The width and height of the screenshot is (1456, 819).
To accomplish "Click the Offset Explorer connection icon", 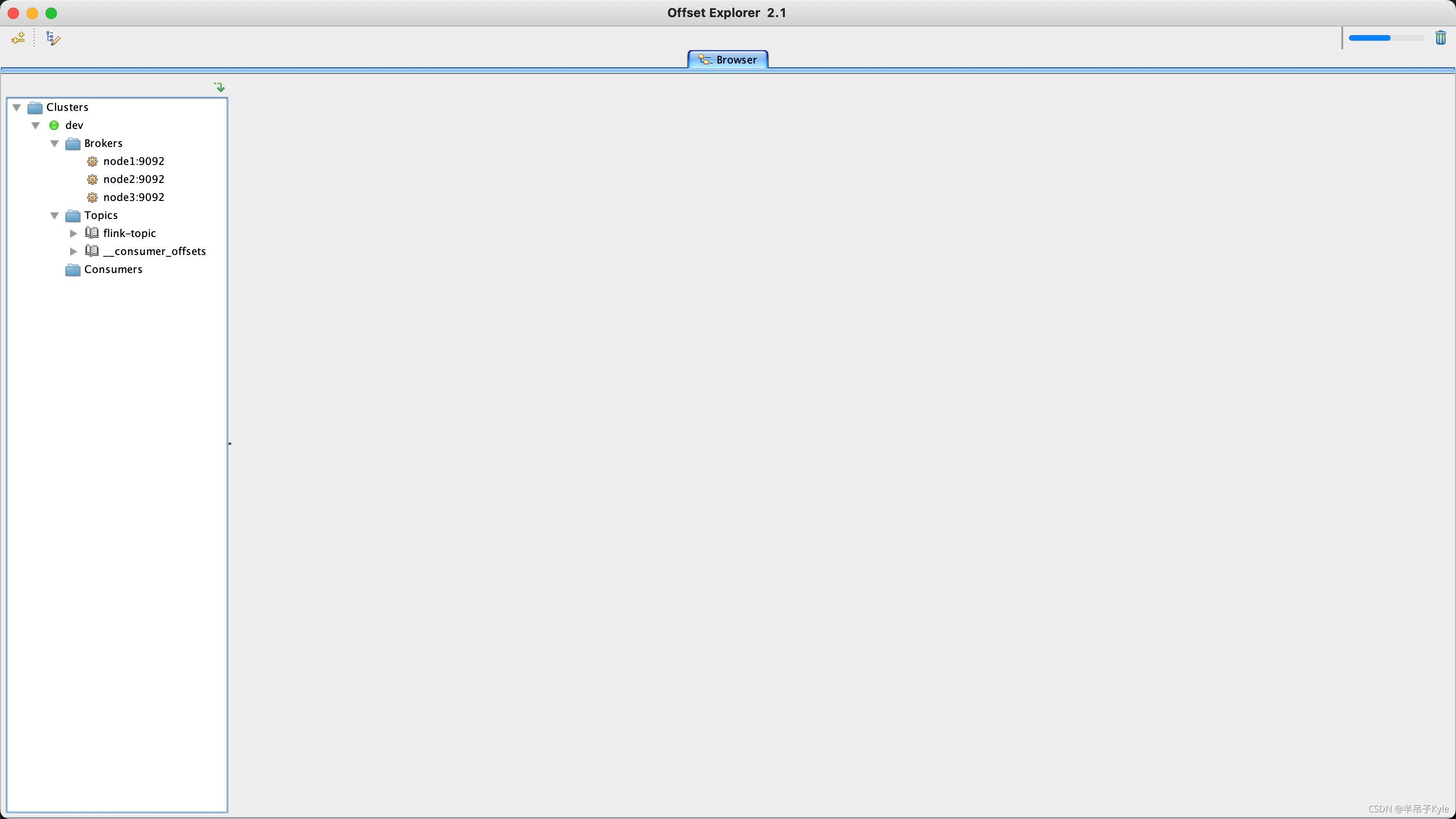I will click(x=18, y=38).
